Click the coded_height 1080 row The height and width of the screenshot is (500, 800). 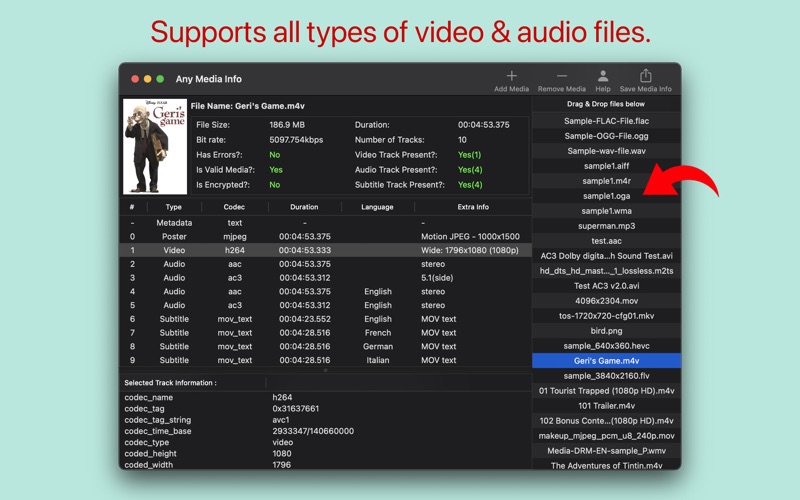click(x=326, y=454)
